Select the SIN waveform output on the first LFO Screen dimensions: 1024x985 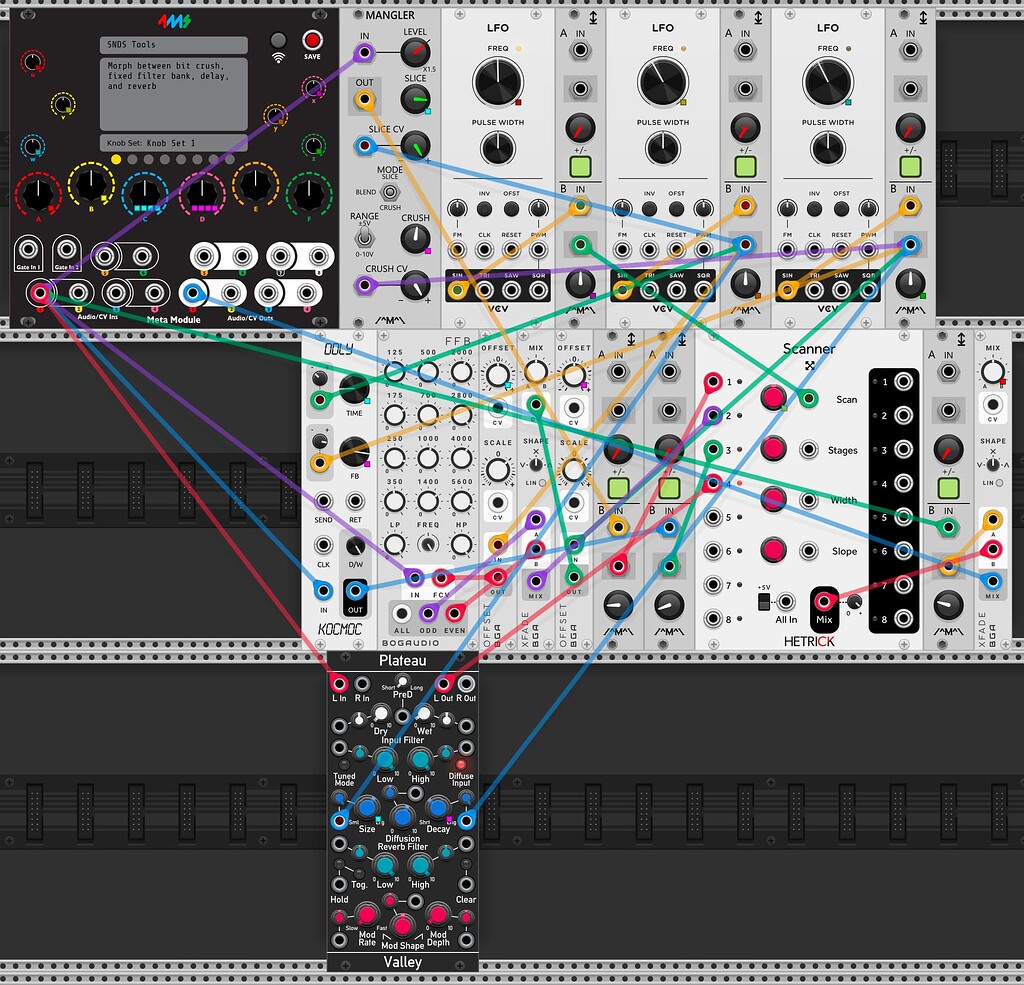click(459, 290)
